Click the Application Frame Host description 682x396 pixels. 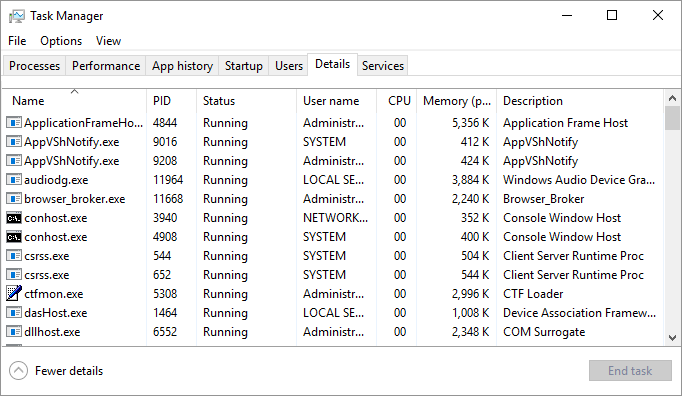565,123
